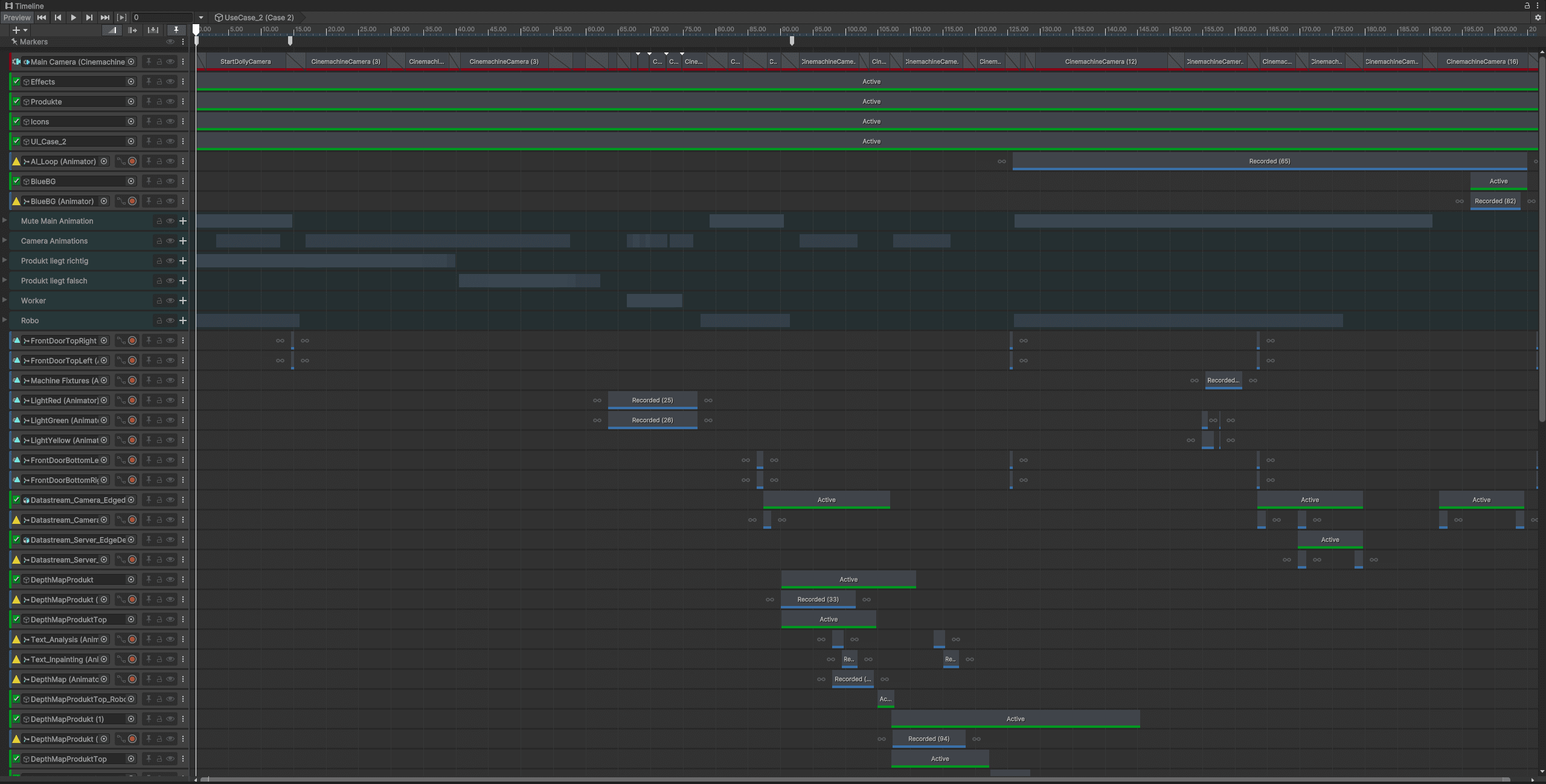Image resolution: width=1546 pixels, height=784 pixels.
Task: Toggle Play Range mode
Action: coord(122,18)
